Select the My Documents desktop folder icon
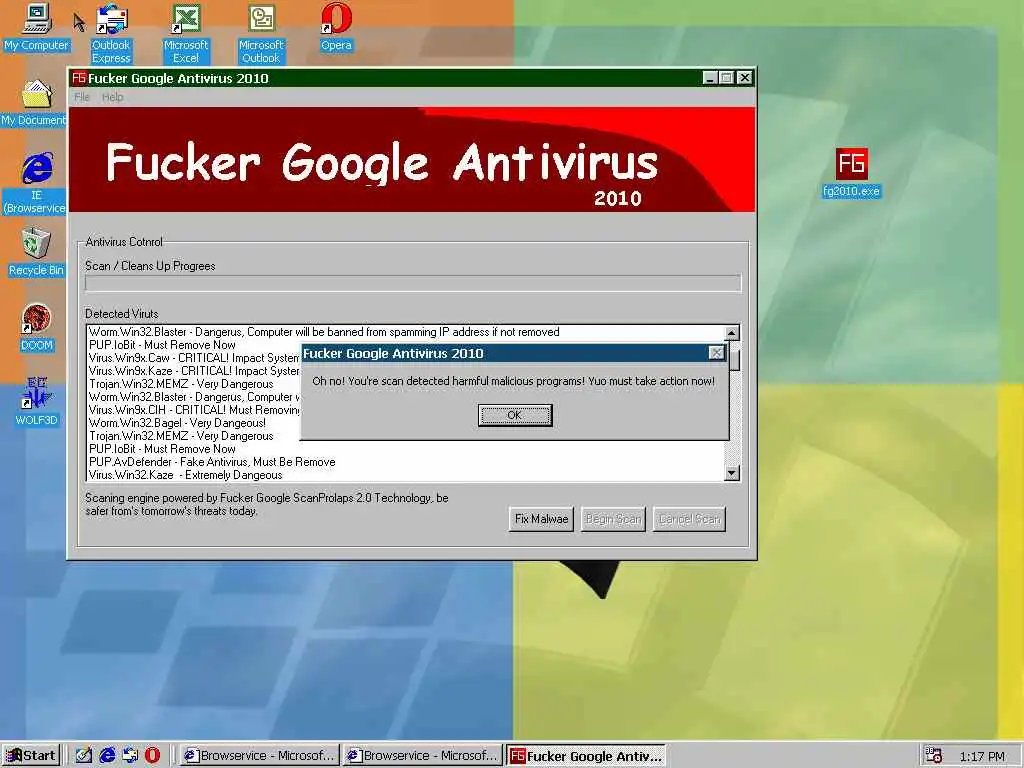This screenshot has height=768, width=1024. pyautogui.click(x=34, y=103)
